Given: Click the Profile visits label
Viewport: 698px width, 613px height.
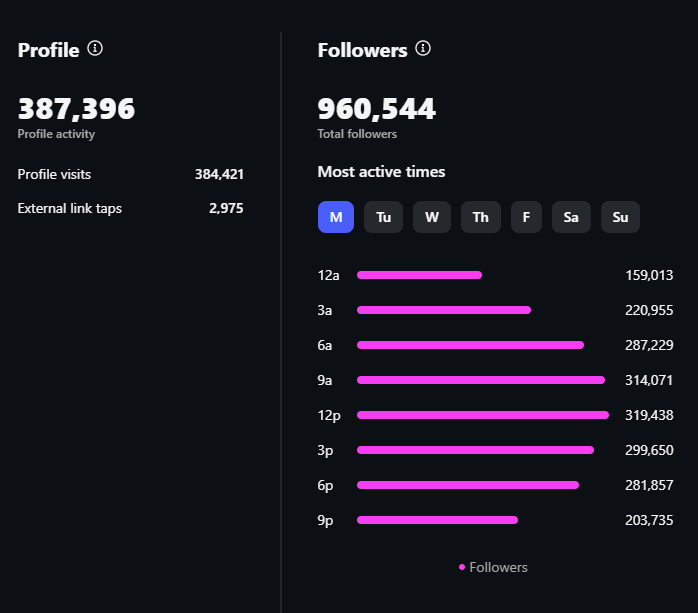Looking at the screenshot, I should (54, 174).
